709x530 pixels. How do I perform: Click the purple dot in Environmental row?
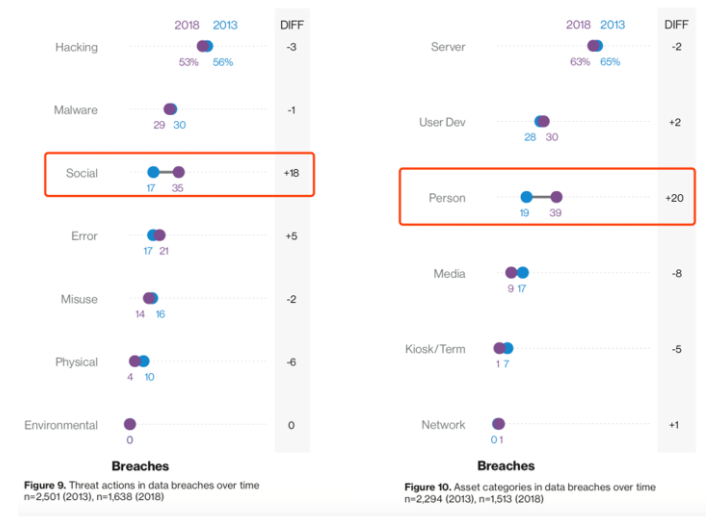[130, 424]
